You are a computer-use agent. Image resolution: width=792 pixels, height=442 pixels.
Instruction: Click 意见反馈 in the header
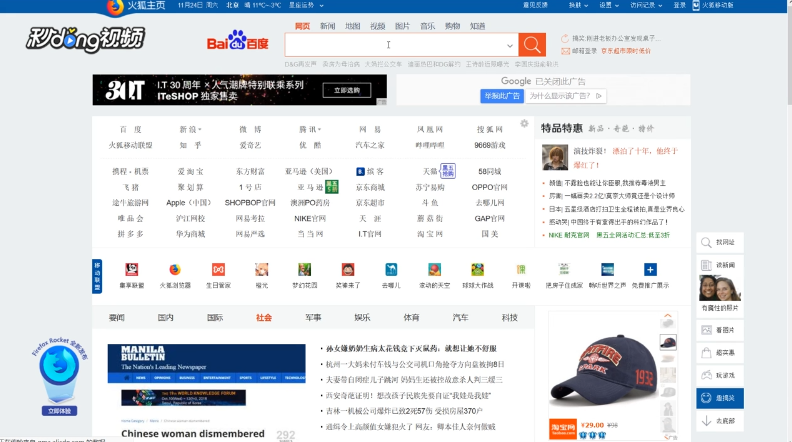point(535,5)
